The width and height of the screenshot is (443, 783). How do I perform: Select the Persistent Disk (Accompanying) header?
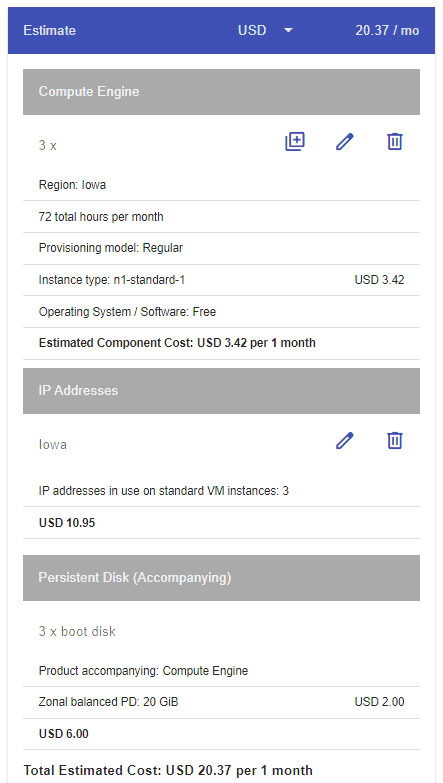click(x=221, y=578)
